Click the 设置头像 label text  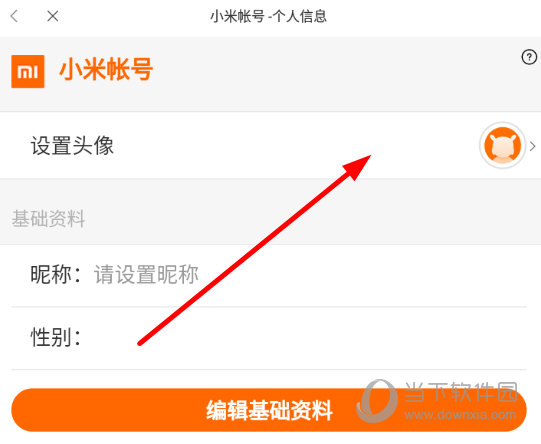72,146
